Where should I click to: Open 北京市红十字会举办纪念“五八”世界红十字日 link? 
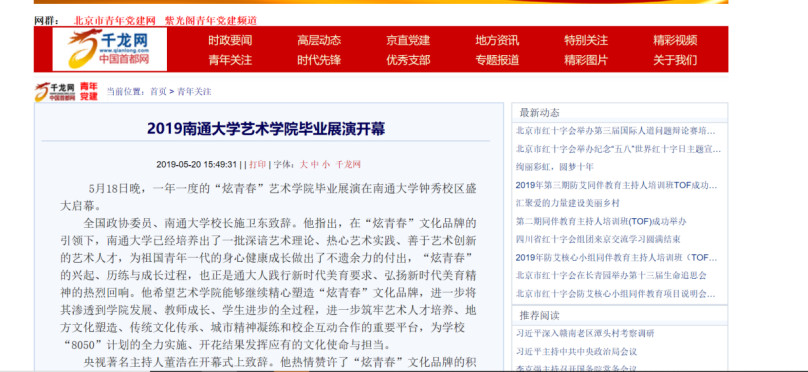click(618, 149)
